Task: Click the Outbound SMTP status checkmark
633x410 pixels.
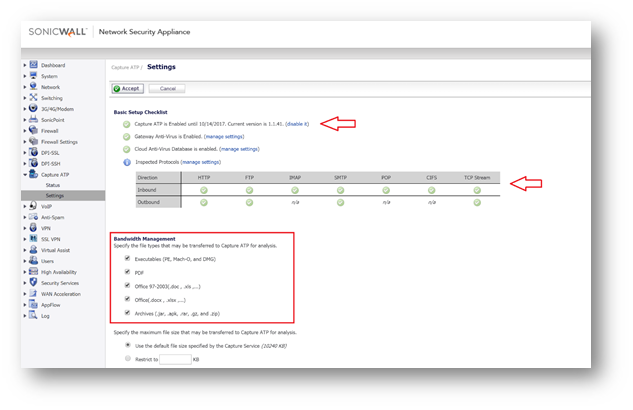Action: coord(340,202)
